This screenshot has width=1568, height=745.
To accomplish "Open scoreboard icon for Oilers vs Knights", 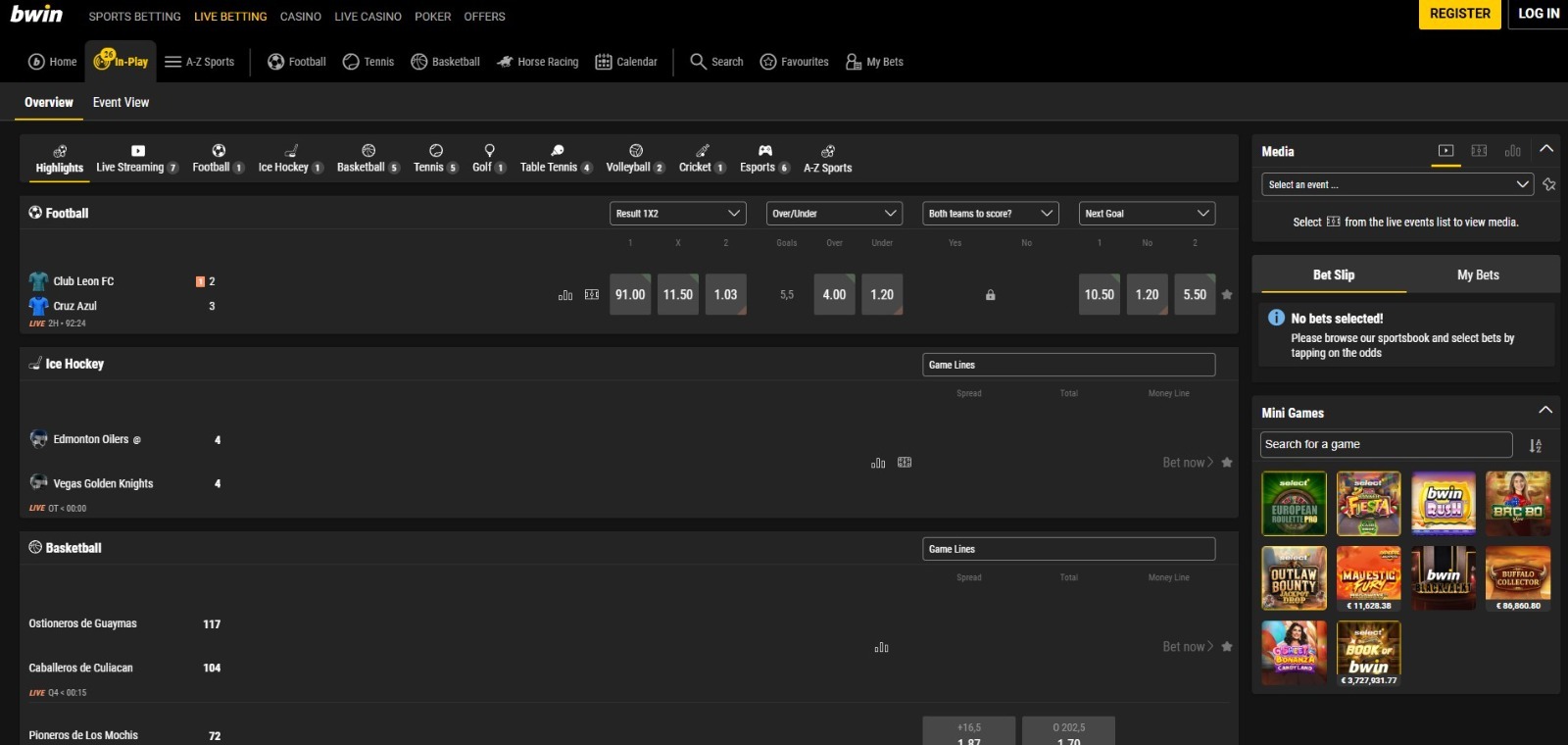I will pyautogui.click(x=905, y=463).
